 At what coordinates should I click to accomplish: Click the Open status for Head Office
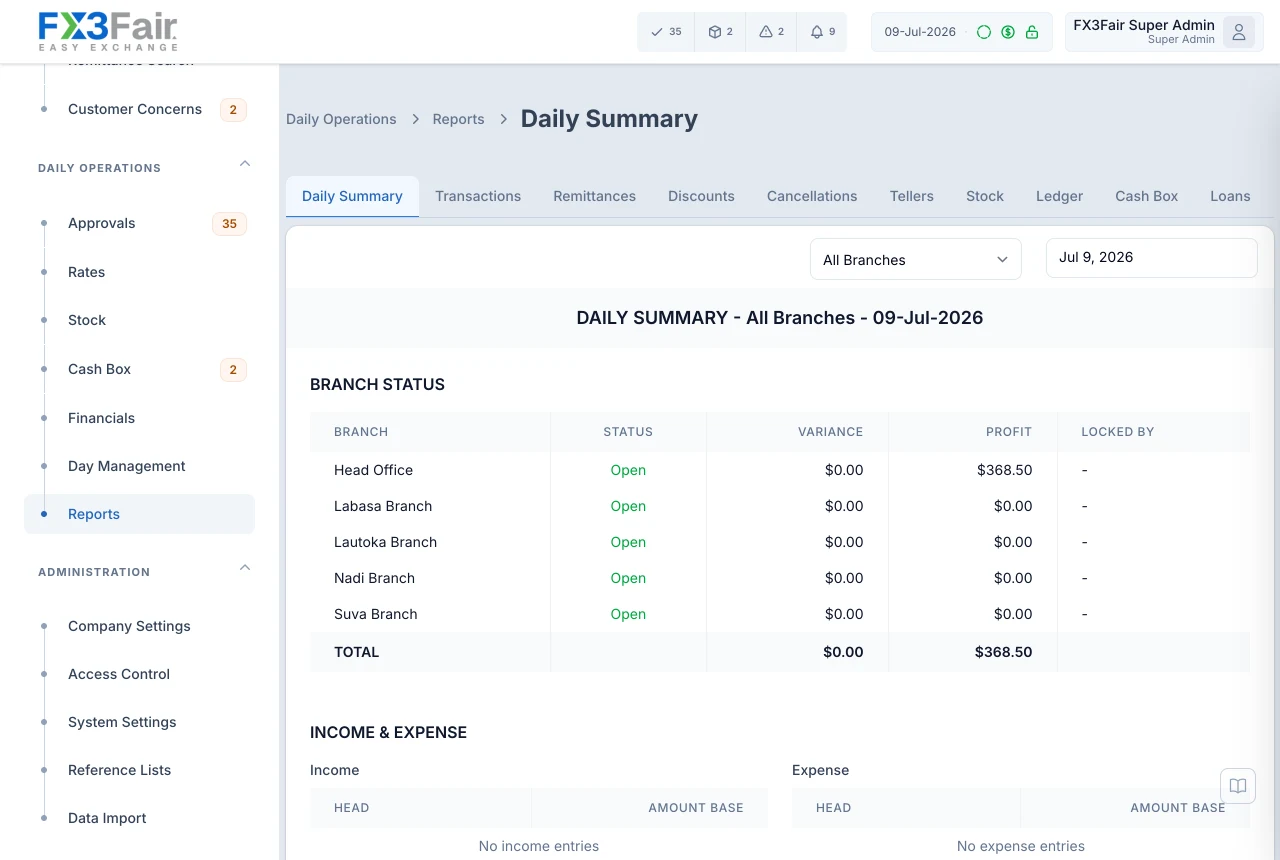click(x=628, y=470)
